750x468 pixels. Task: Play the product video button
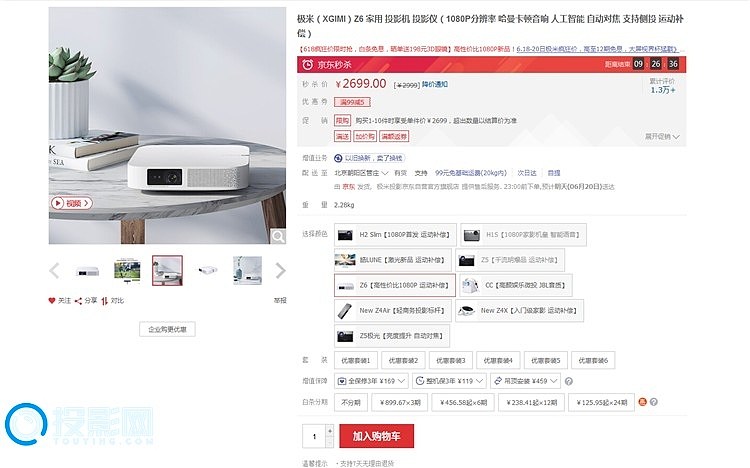pyautogui.click(x=71, y=203)
